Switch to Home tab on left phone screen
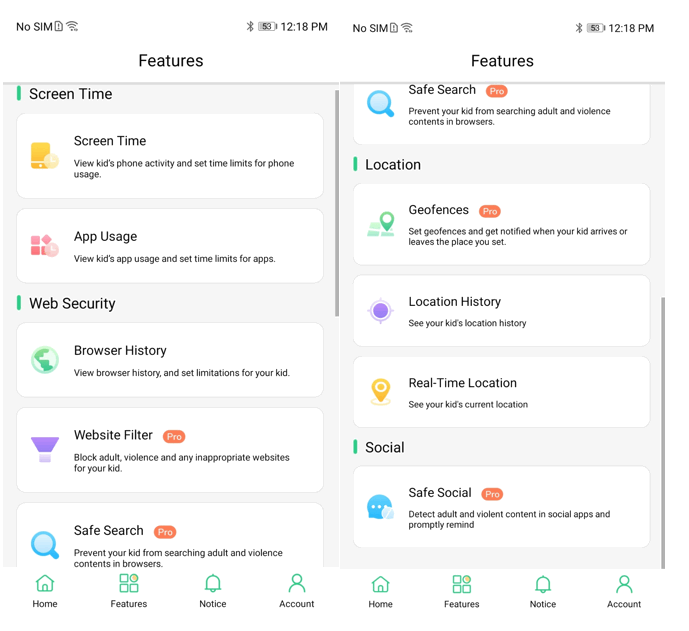Screen dimensions: 689x631 point(45,590)
